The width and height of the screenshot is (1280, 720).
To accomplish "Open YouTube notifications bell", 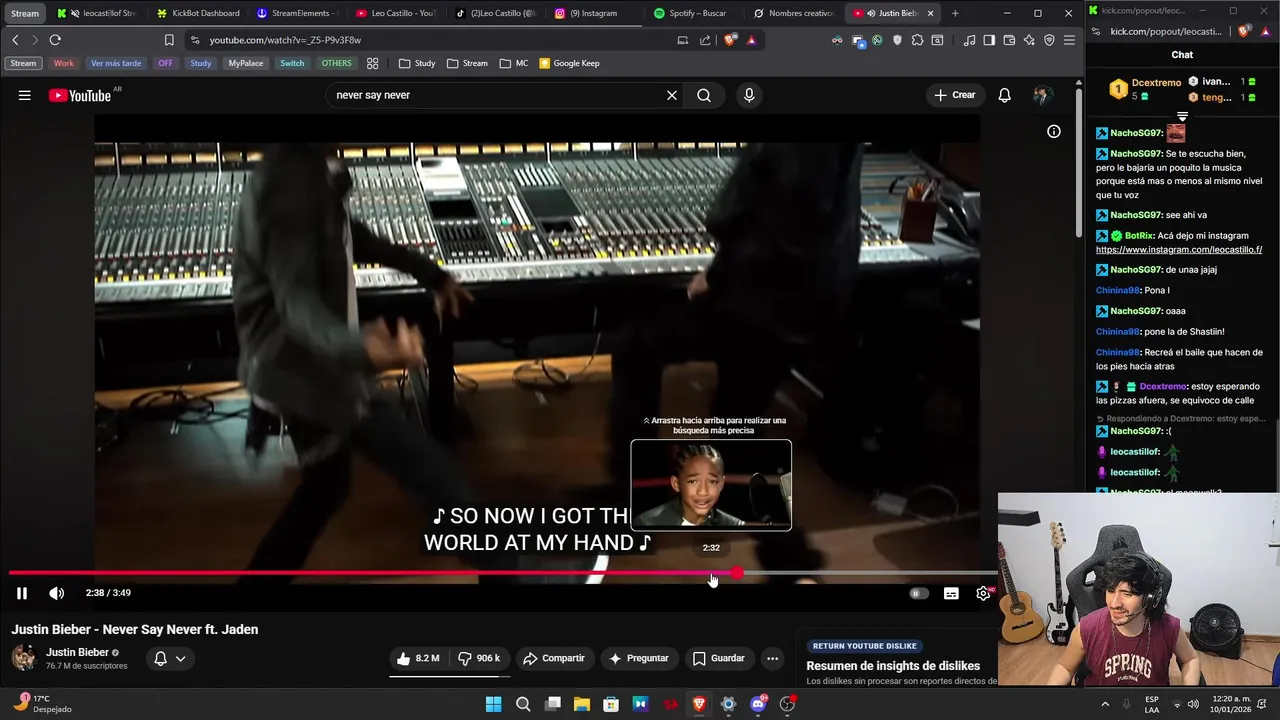I will pyautogui.click(x=1004, y=95).
